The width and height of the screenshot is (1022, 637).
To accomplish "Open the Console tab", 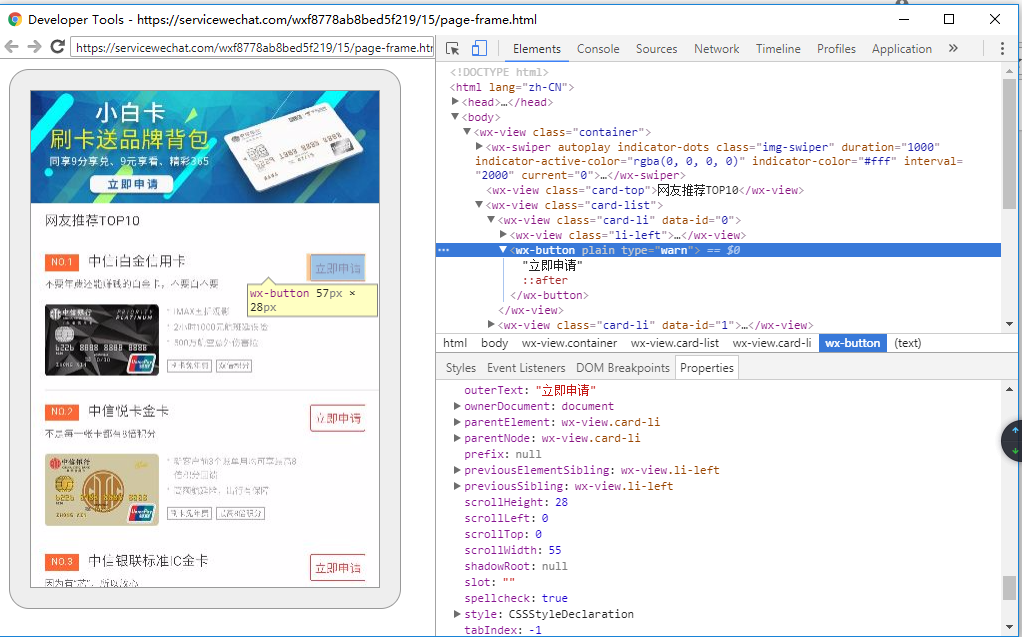I will [598, 49].
